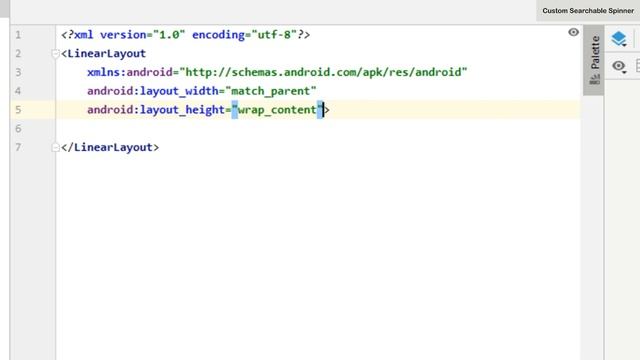The height and width of the screenshot is (360, 640).
Task: Toggle the view options eye icon
Action: [619, 66]
